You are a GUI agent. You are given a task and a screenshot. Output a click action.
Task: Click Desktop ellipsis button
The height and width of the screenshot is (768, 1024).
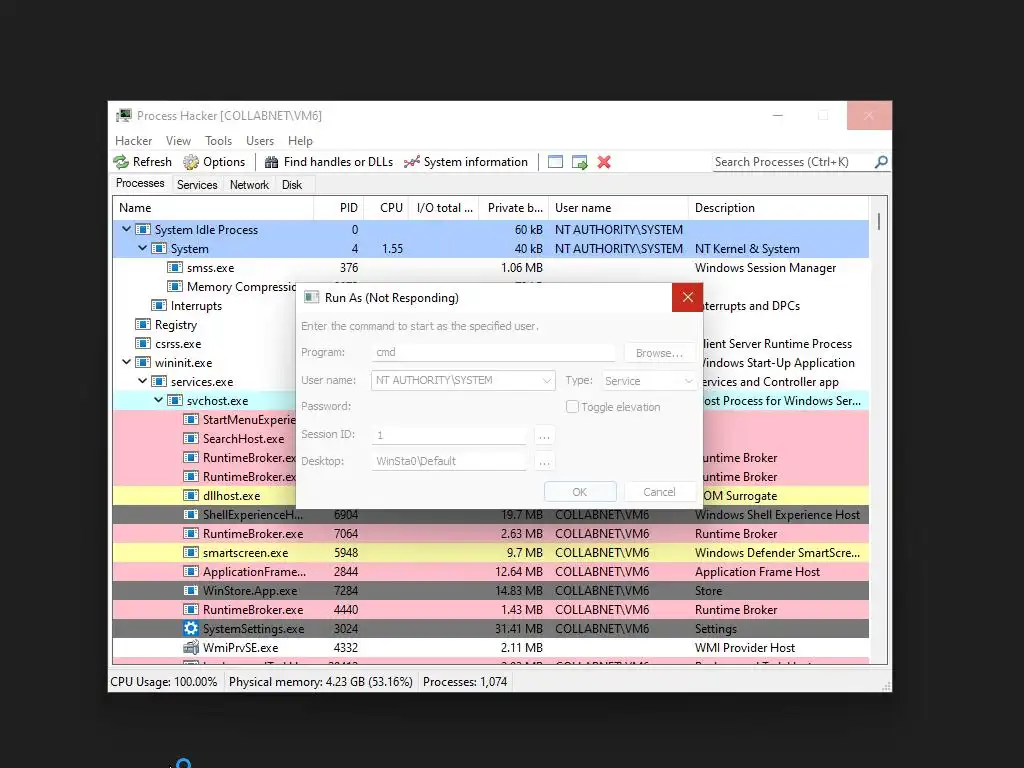click(x=544, y=462)
